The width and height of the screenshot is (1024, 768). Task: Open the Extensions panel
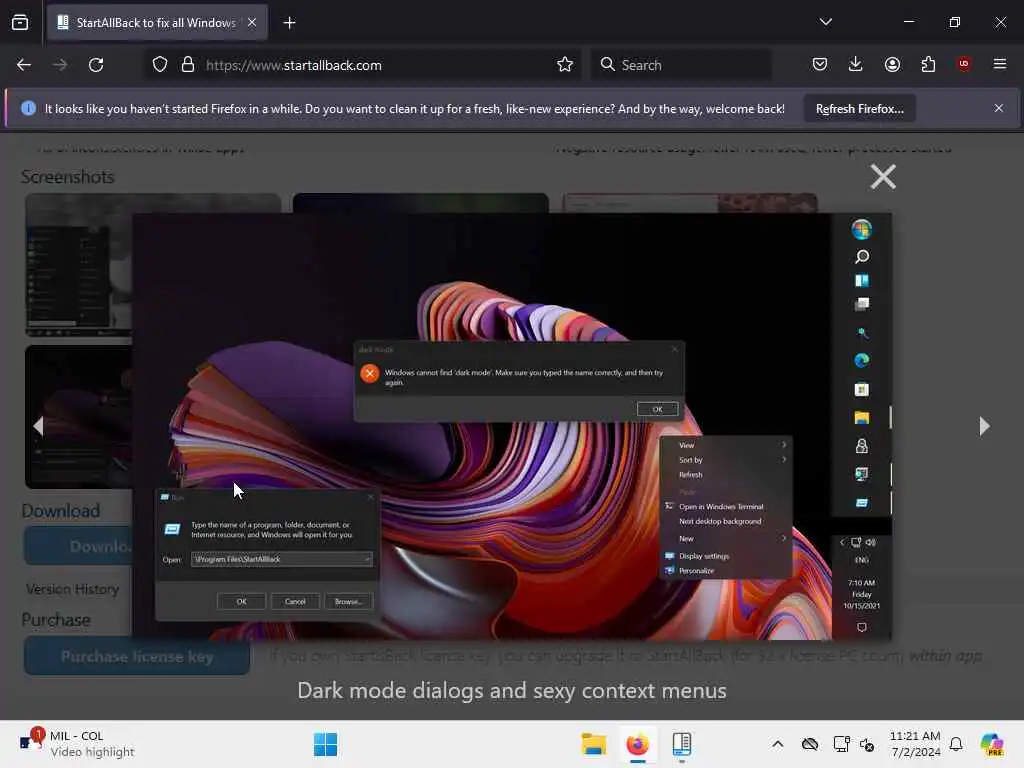pos(928,64)
